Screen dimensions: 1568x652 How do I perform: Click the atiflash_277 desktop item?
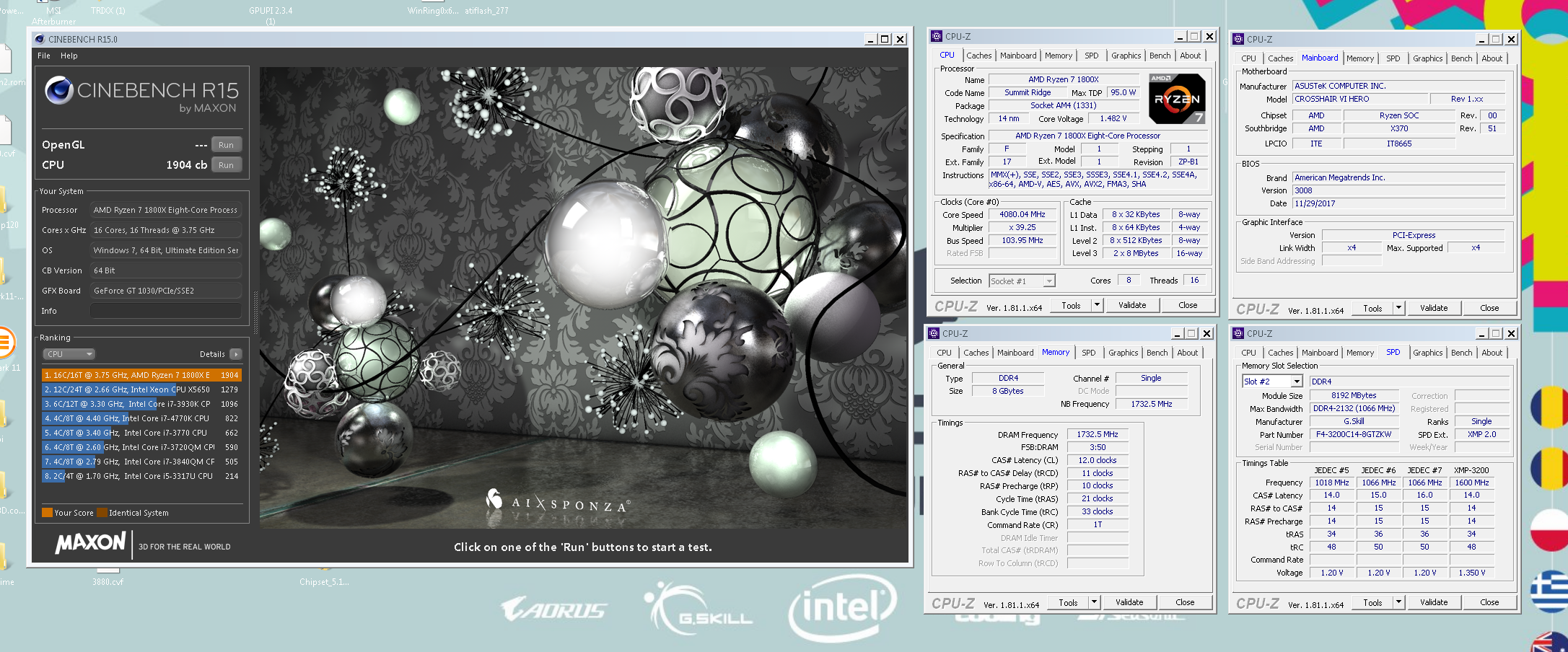click(x=486, y=11)
